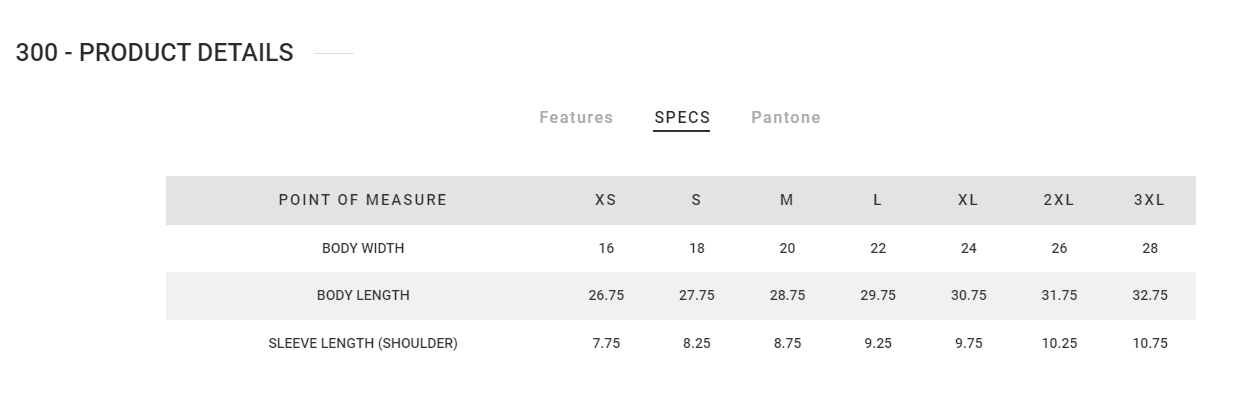This screenshot has height=409, width=1234.
Task: Click body width value 16 for XS
Action: pyautogui.click(x=606, y=248)
